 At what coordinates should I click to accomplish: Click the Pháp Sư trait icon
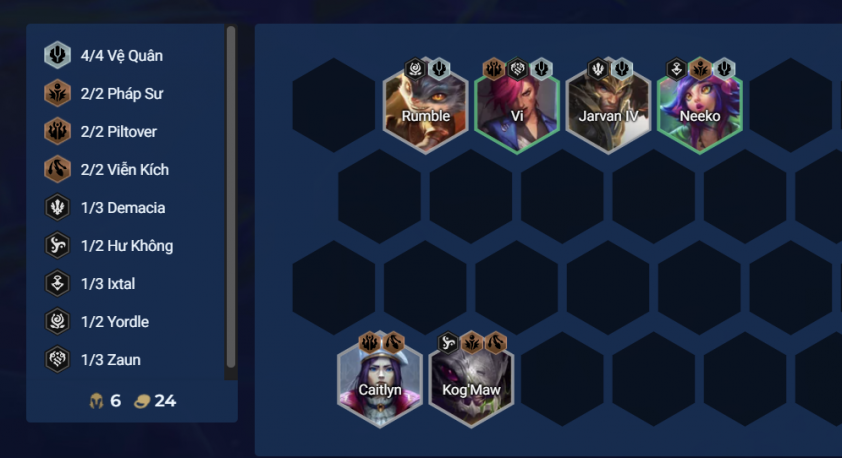57,93
